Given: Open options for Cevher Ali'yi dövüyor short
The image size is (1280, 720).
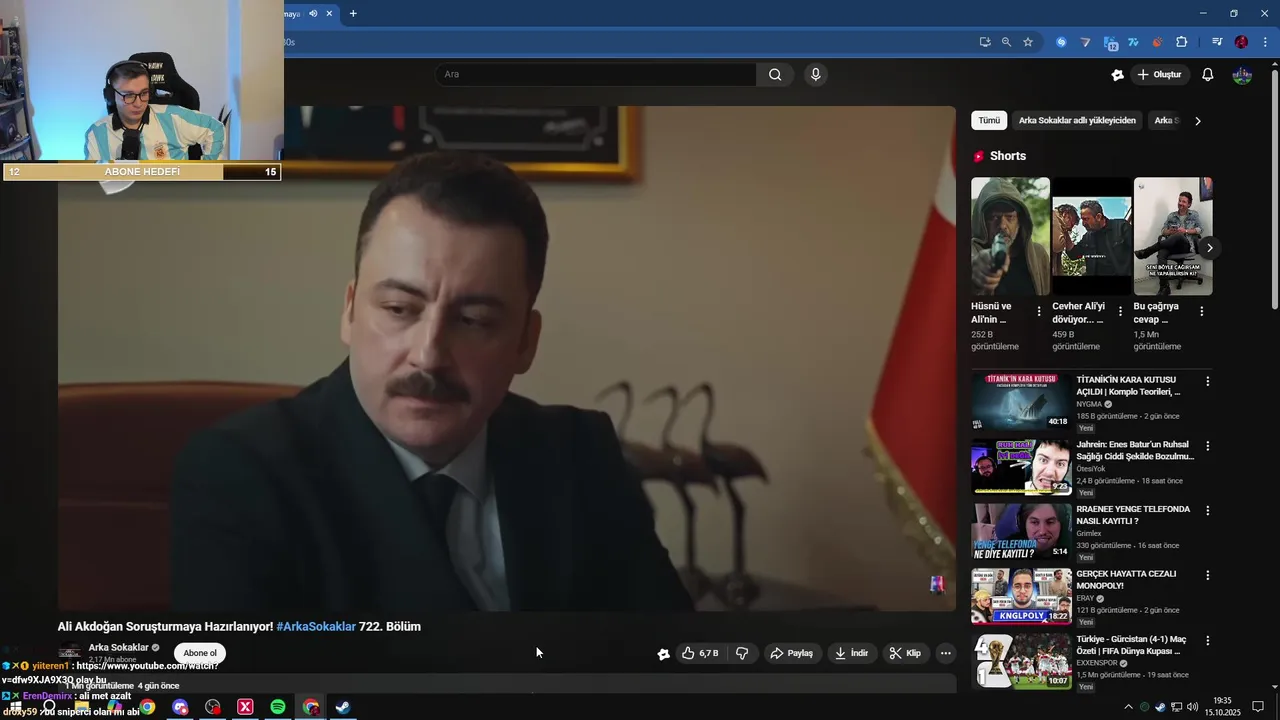Looking at the screenshot, I should point(1120,311).
